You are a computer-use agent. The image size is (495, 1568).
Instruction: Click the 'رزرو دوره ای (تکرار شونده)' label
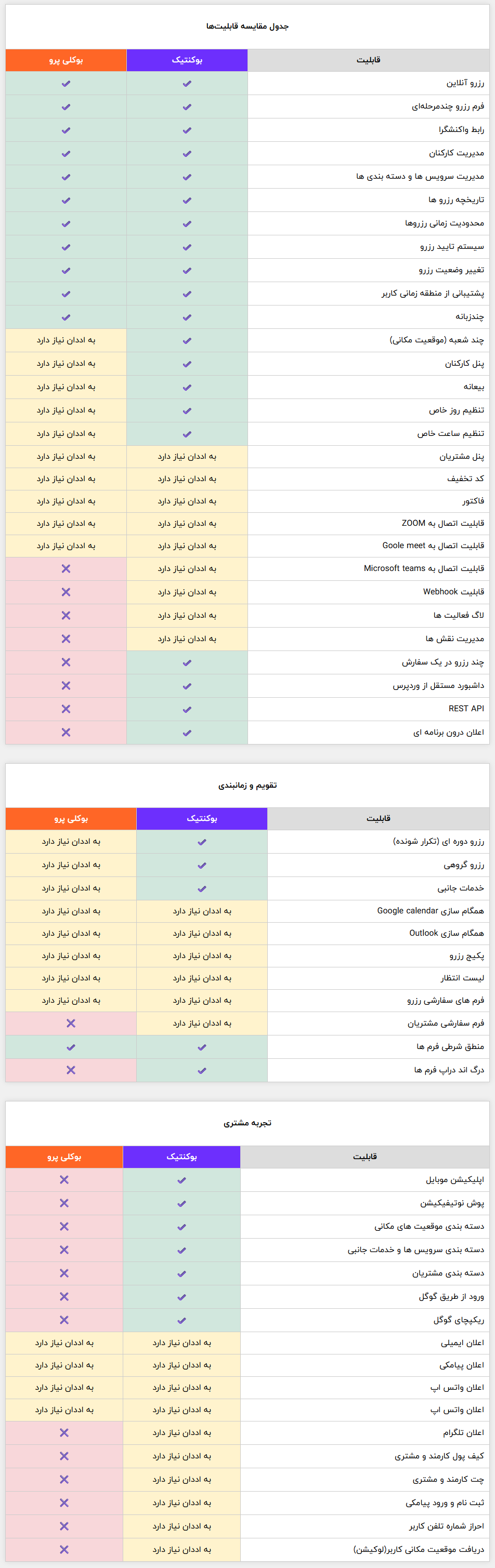pos(438,842)
